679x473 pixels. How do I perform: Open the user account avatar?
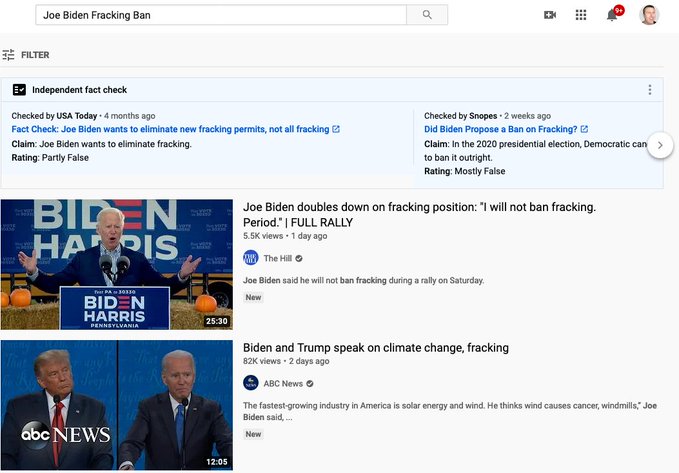[x=649, y=15]
